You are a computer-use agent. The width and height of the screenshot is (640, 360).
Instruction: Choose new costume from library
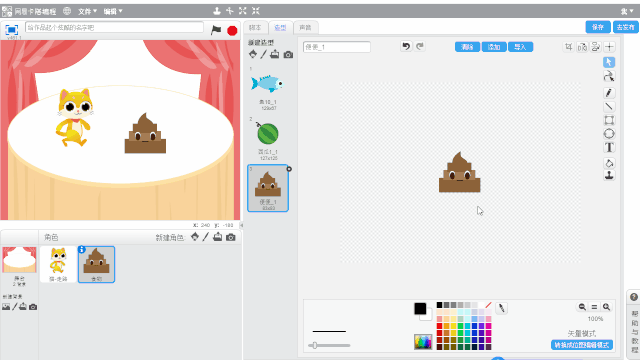253,54
